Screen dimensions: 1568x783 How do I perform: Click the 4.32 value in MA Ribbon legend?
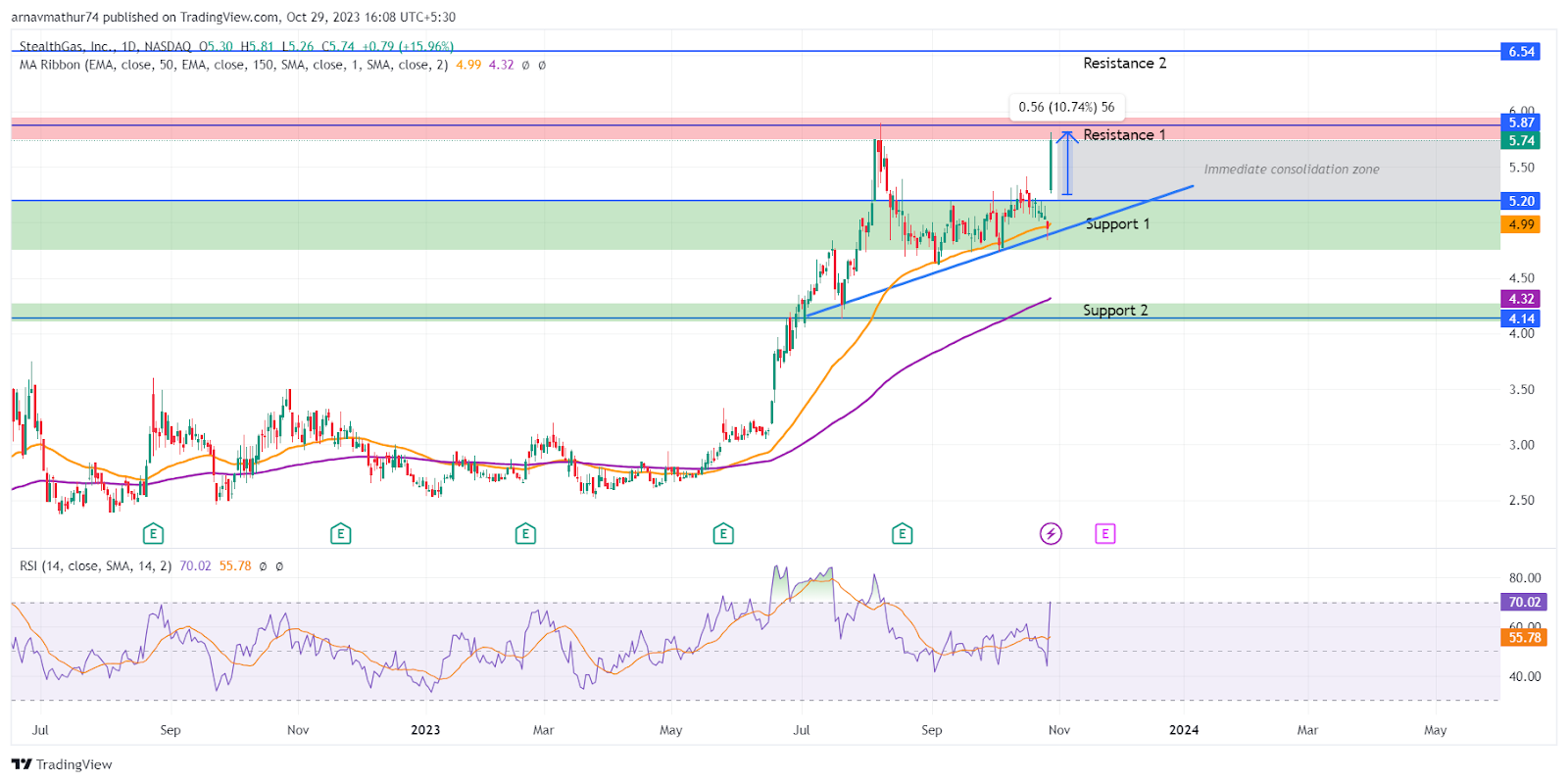(501, 65)
